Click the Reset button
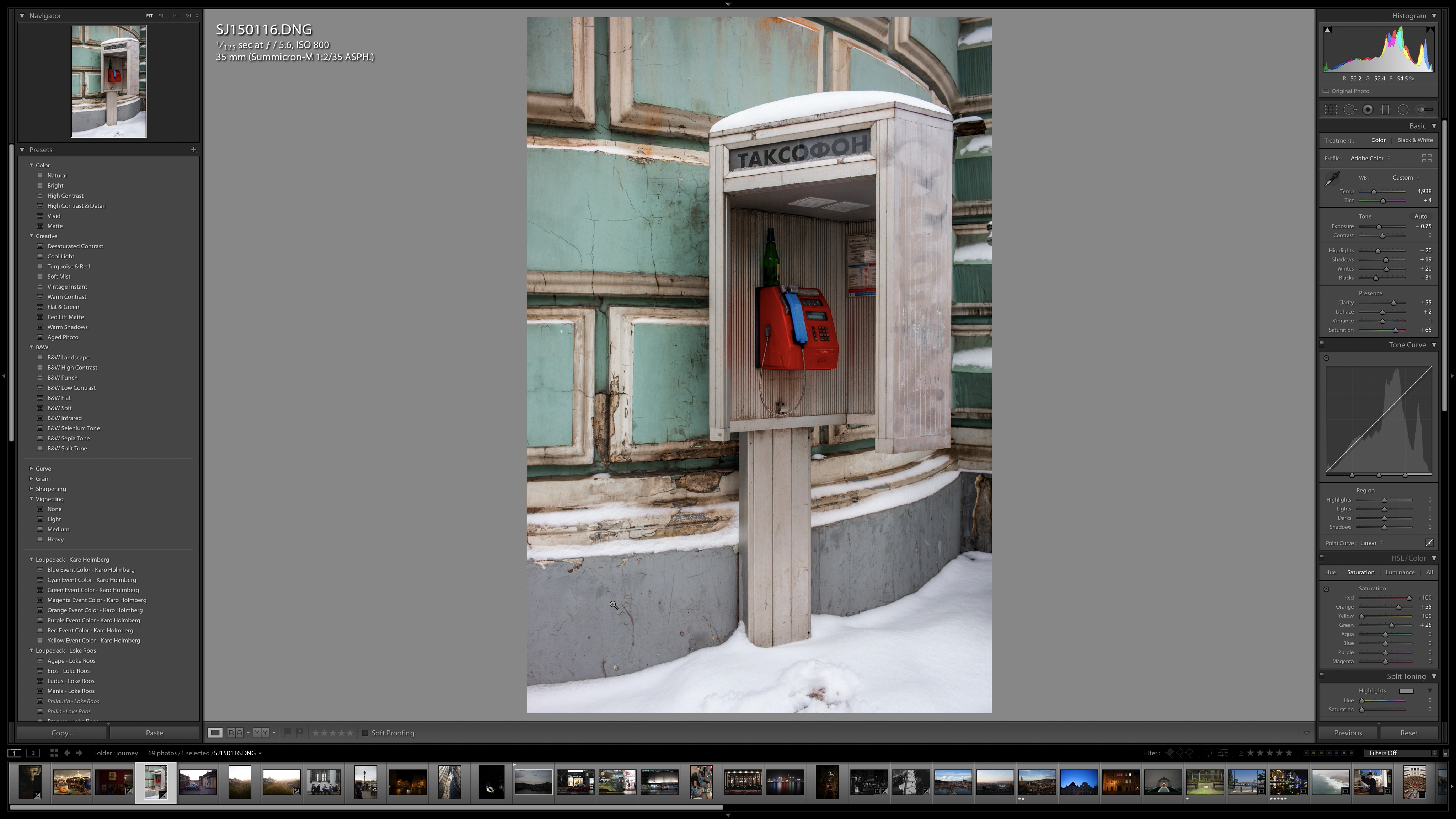This screenshot has height=819, width=1456. coord(1408,733)
